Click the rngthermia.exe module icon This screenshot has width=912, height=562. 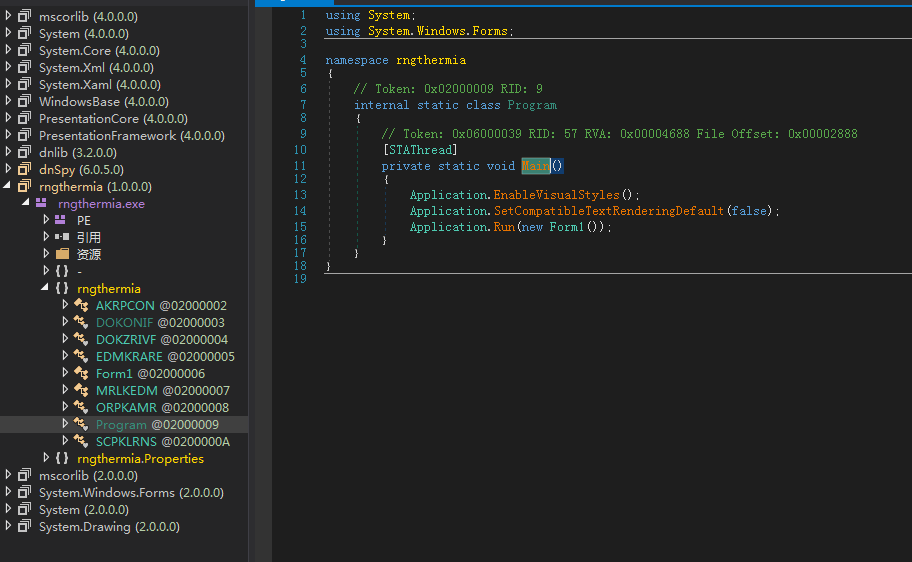pos(41,203)
